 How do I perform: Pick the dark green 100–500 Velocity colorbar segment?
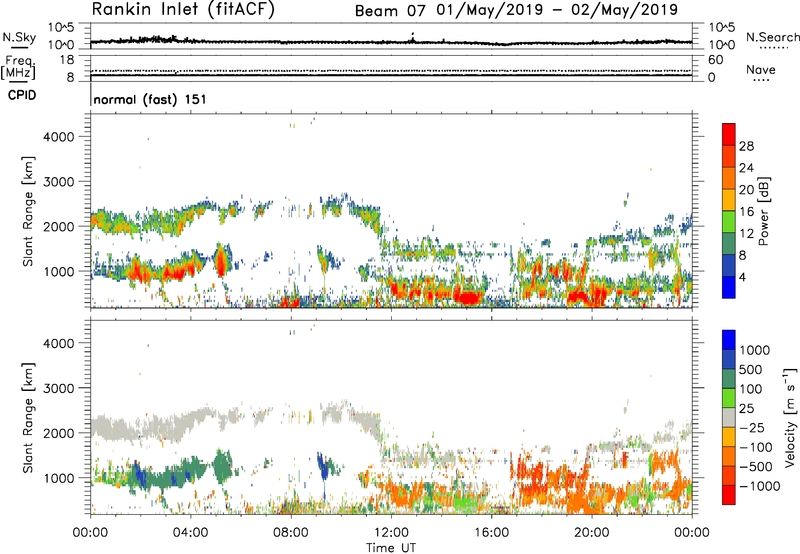(729, 379)
